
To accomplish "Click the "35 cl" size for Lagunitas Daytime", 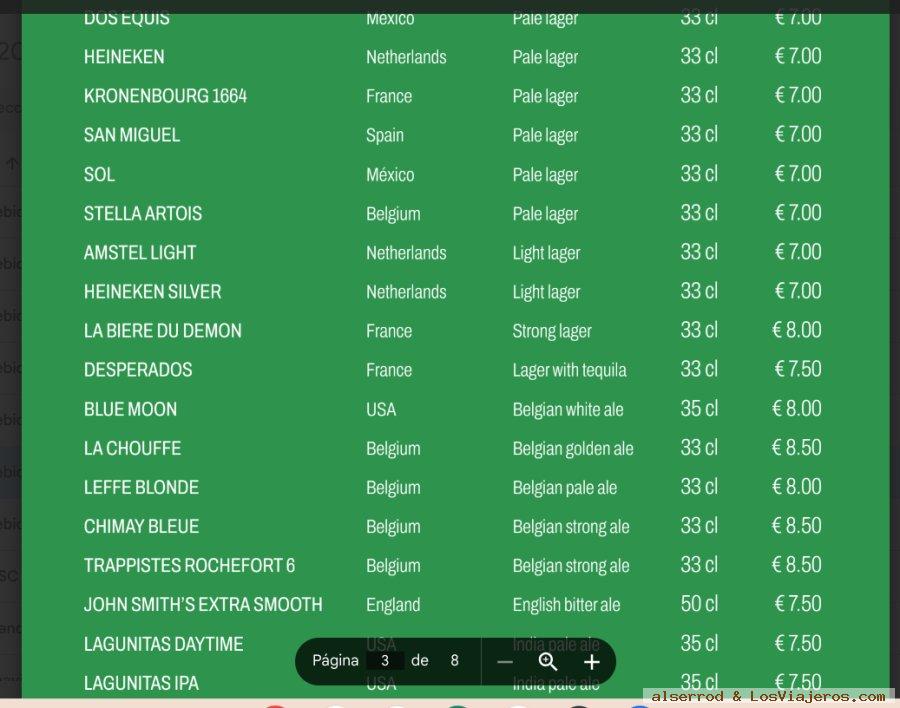I will [x=699, y=644].
